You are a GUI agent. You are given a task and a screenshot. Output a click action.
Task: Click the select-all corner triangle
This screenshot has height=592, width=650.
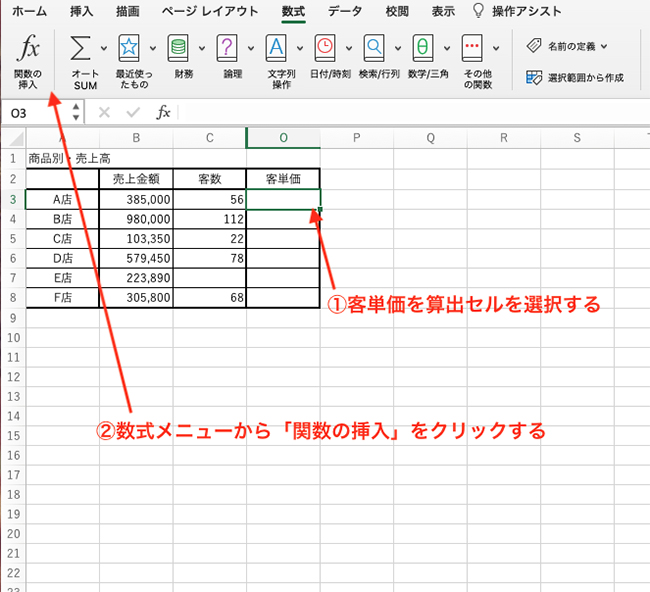(17, 139)
